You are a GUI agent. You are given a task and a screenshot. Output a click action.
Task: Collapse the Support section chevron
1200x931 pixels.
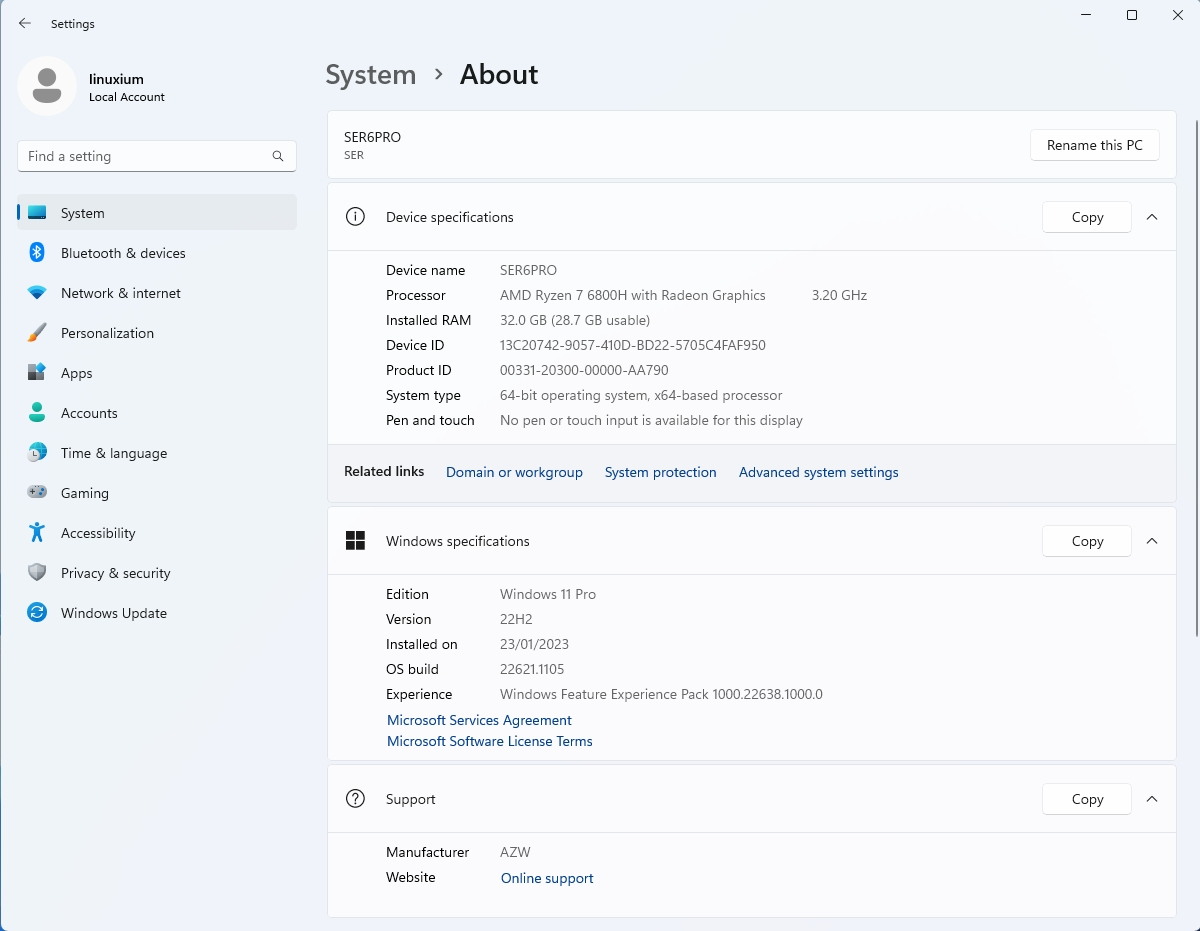1152,799
